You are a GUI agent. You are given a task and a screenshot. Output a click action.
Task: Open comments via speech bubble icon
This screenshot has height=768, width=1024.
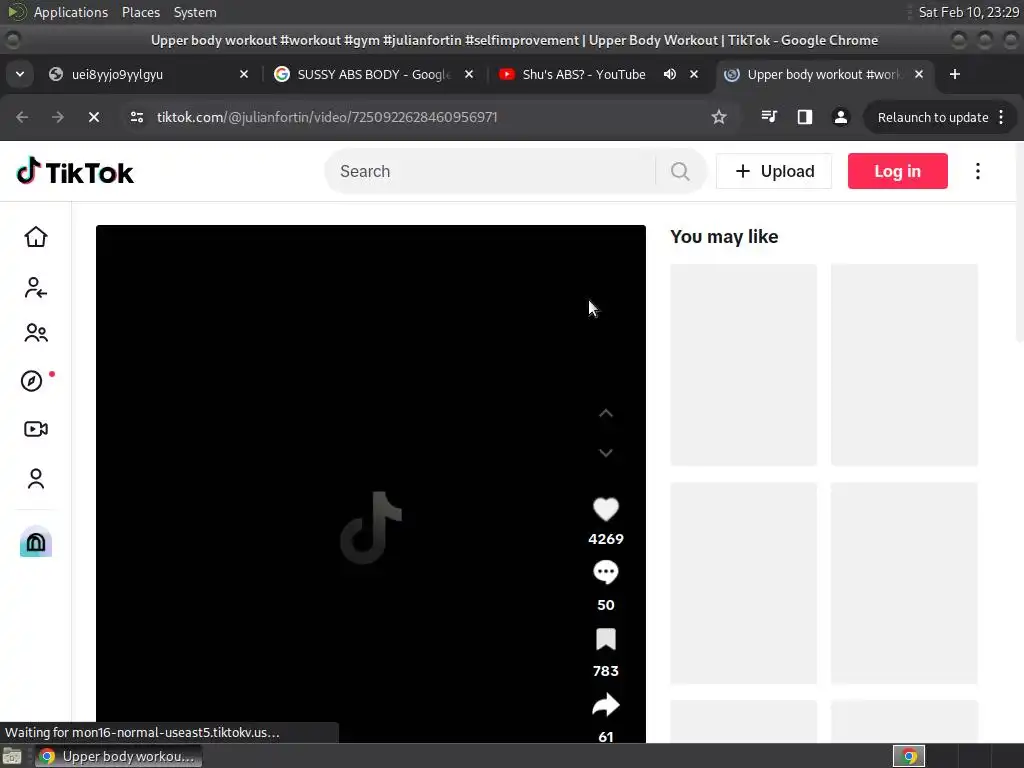tap(605, 572)
